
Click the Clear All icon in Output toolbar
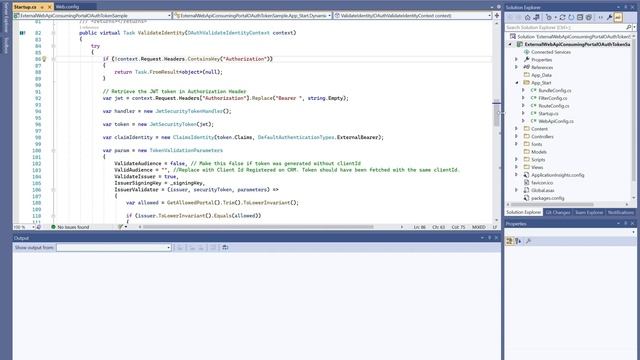213,248
